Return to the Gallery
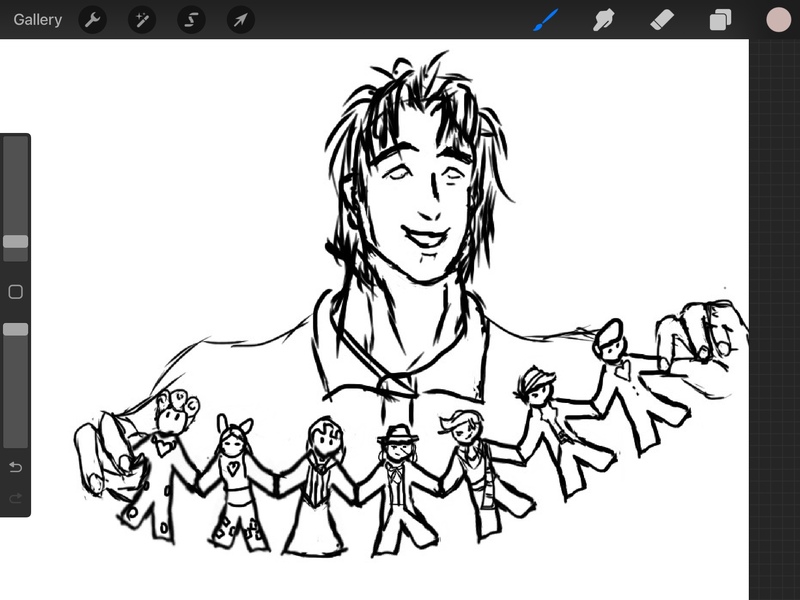Image resolution: width=800 pixels, height=600 pixels. coord(38,20)
